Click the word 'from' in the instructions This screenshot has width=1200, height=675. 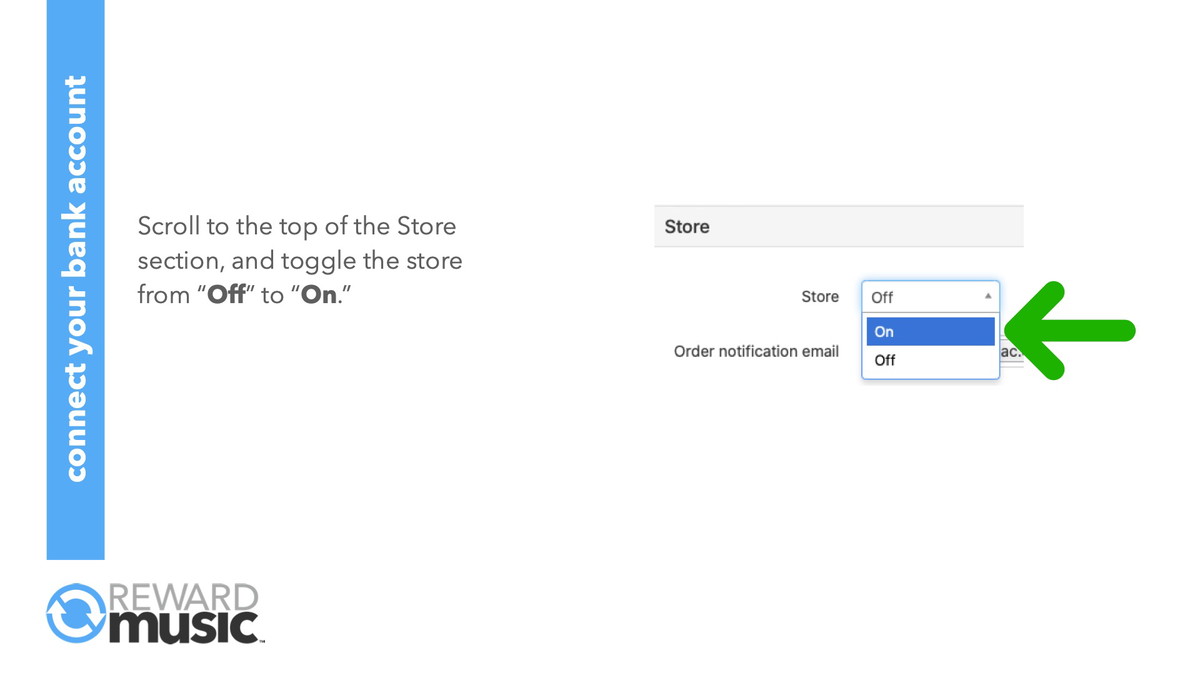tap(164, 296)
